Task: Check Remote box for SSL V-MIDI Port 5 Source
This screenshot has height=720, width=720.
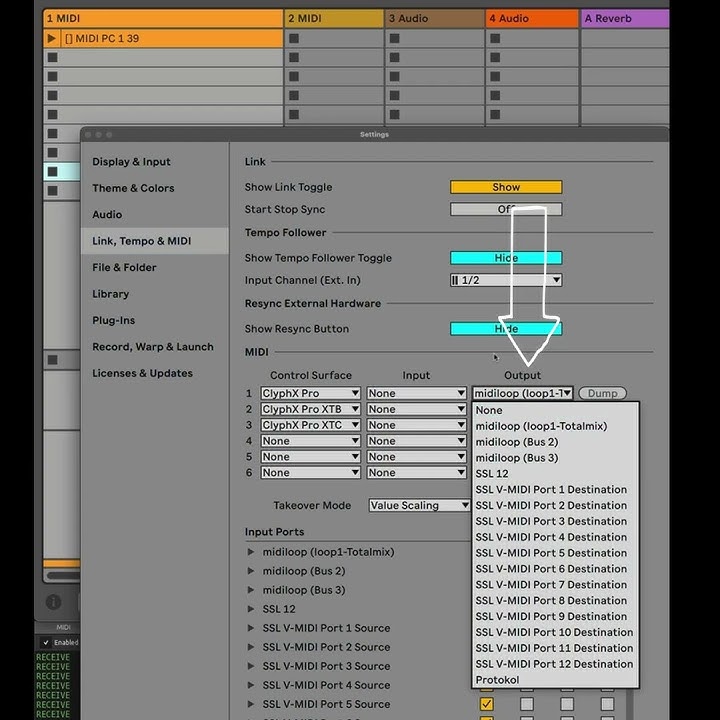Action: 567,704
